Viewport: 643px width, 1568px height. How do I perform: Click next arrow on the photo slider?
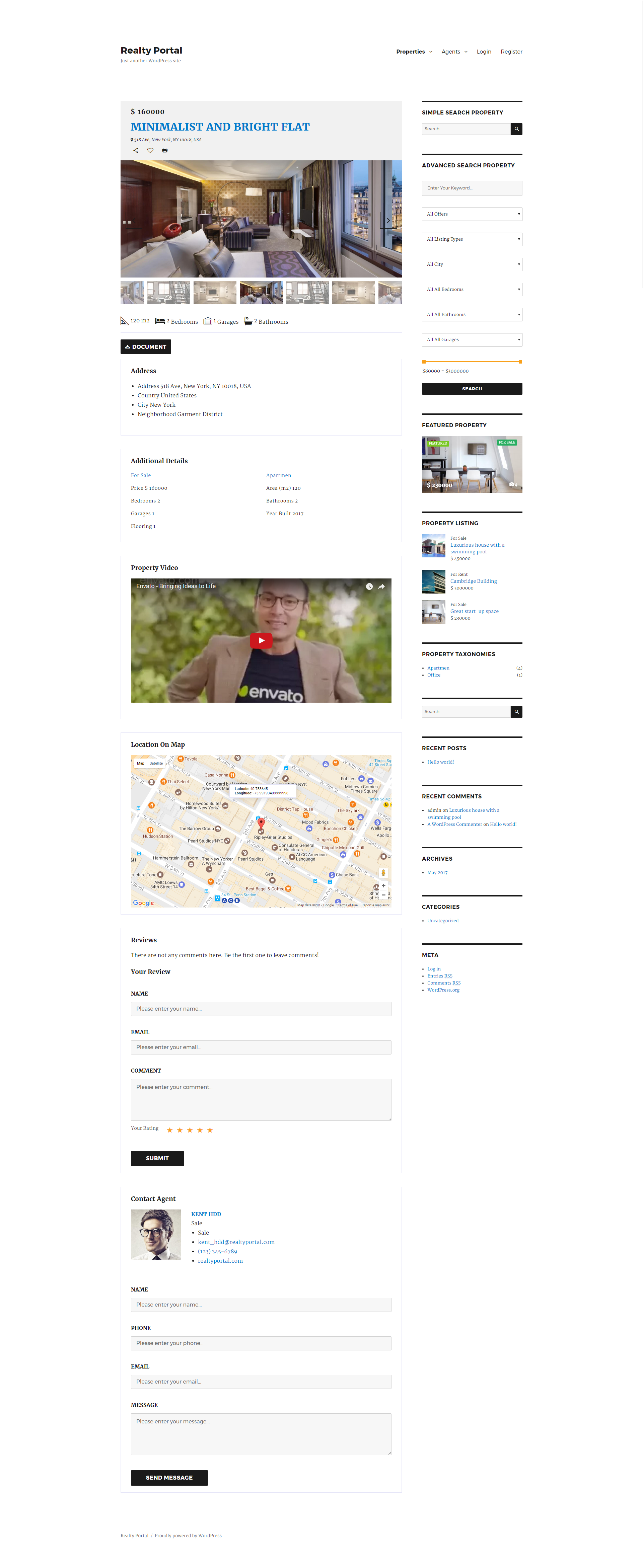pos(387,220)
